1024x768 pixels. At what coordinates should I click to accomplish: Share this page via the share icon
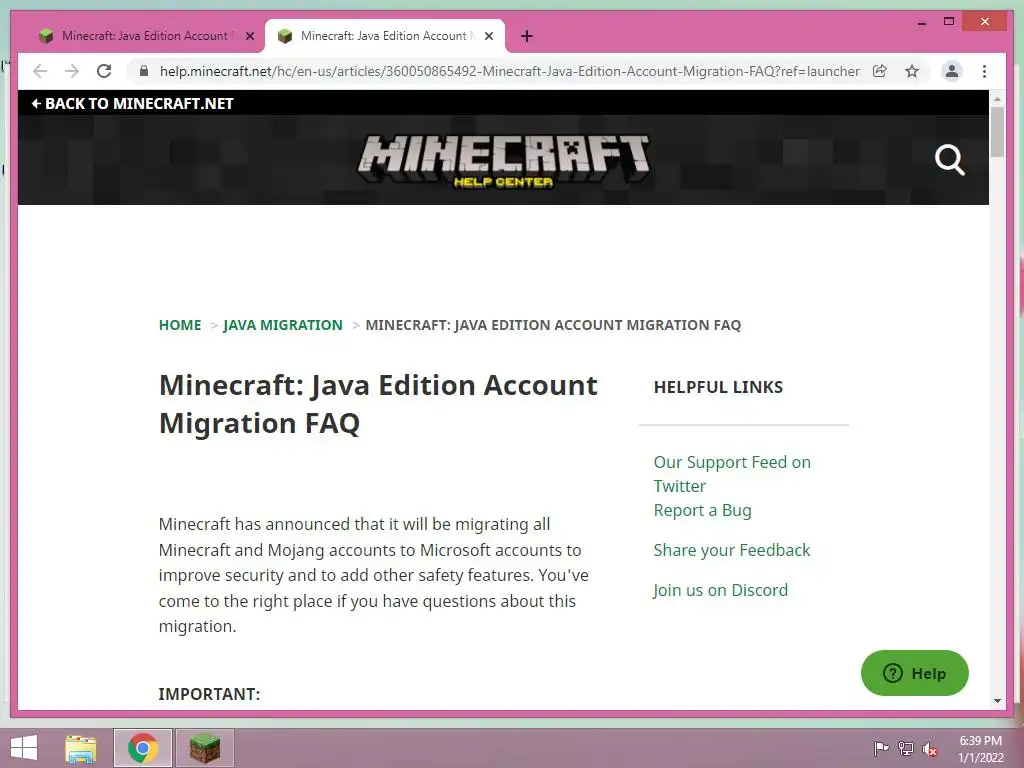pyautogui.click(x=880, y=71)
